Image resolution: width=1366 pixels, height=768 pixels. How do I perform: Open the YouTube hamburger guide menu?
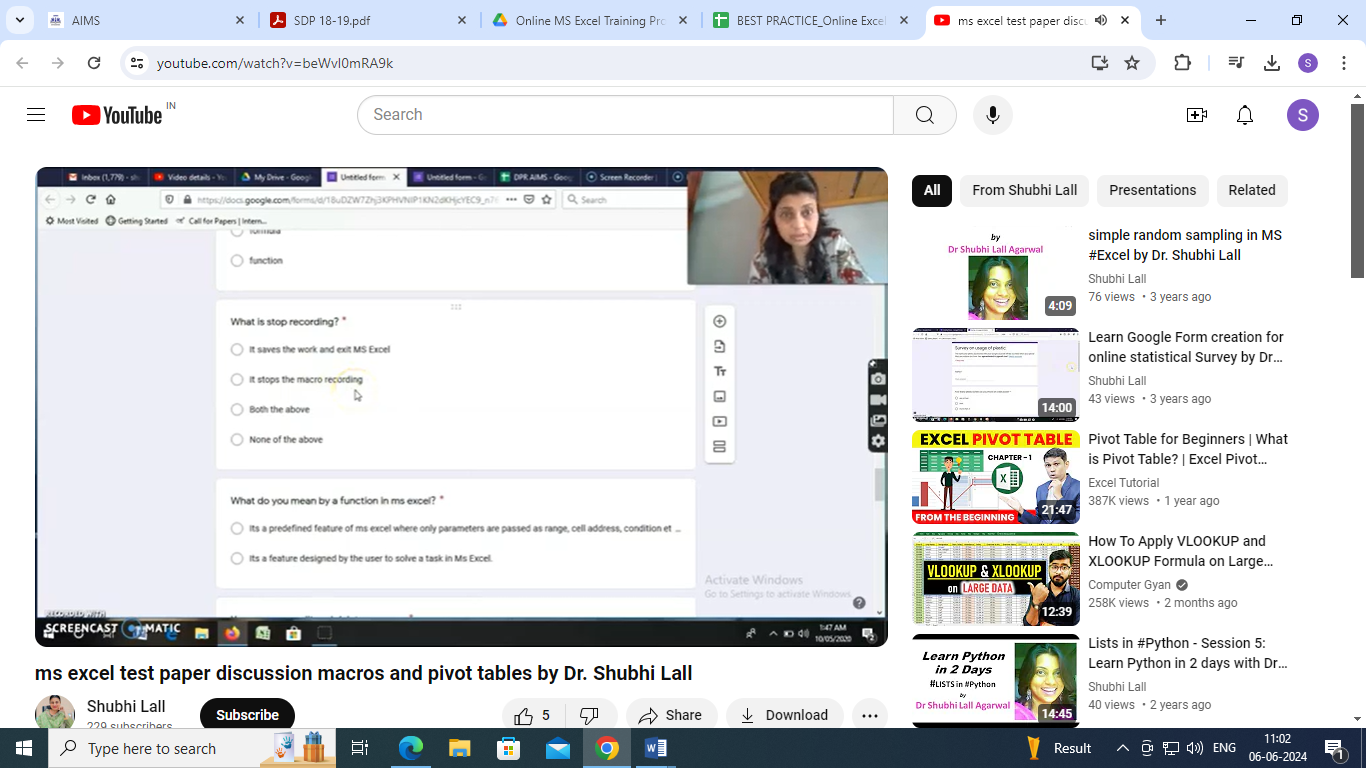click(x=36, y=115)
